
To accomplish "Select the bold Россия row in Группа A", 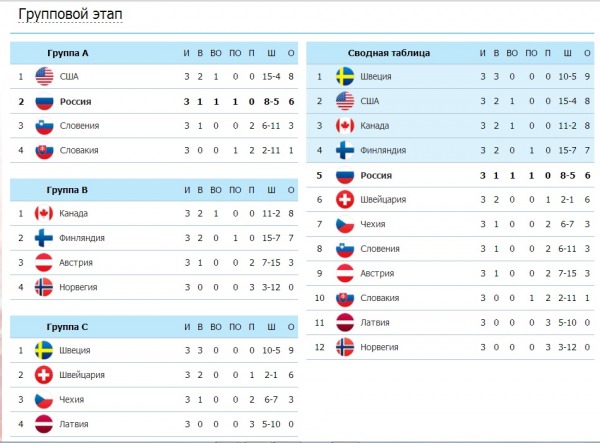I will 154,101.
